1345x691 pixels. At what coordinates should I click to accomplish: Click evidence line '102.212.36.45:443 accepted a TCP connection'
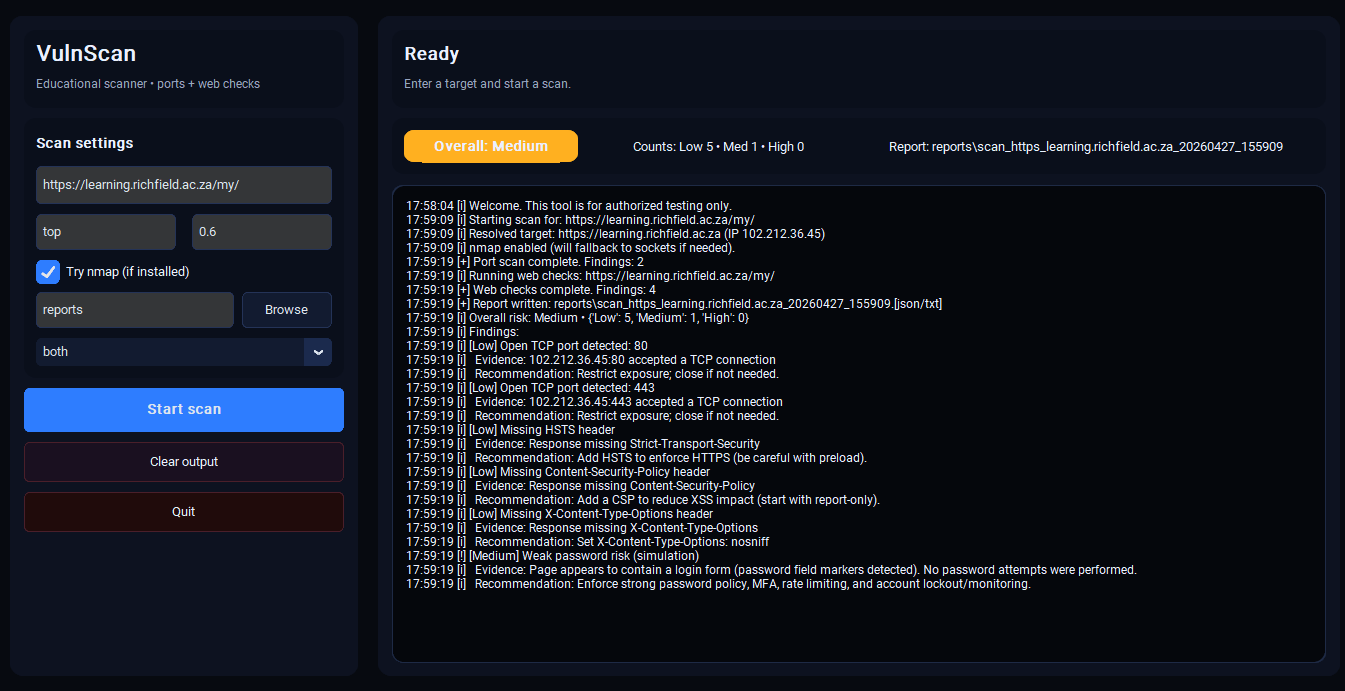tap(594, 402)
